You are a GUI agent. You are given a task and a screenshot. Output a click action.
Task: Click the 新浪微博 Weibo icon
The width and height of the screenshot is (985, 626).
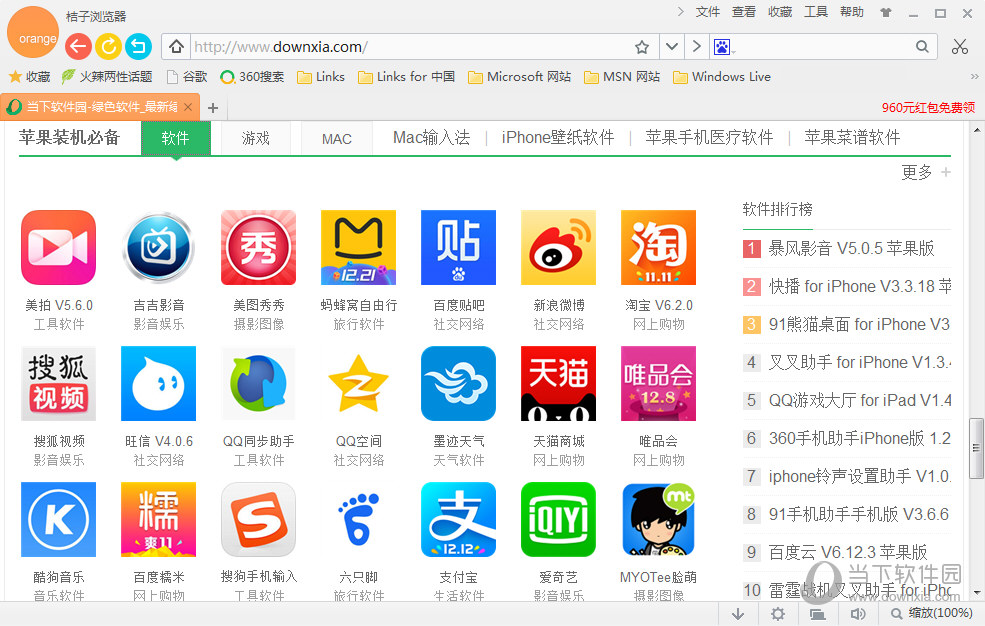point(558,247)
